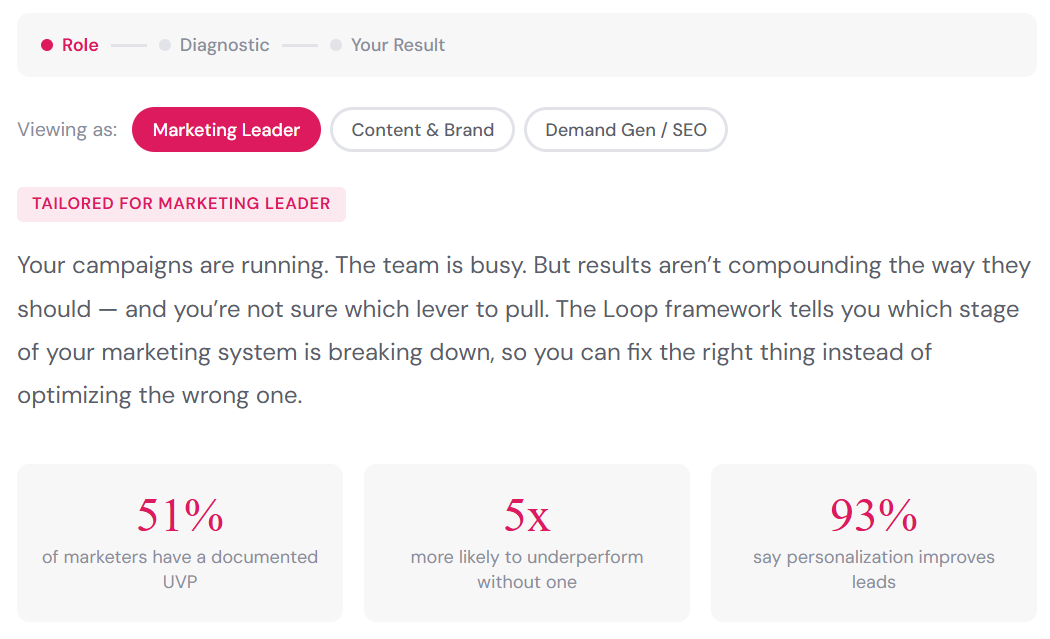Image resolution: width=1050 pixels, height=639 pixels.
Task: Click the TAILORED FOR MARKETING LEADER badge
Action: (181, 204)
